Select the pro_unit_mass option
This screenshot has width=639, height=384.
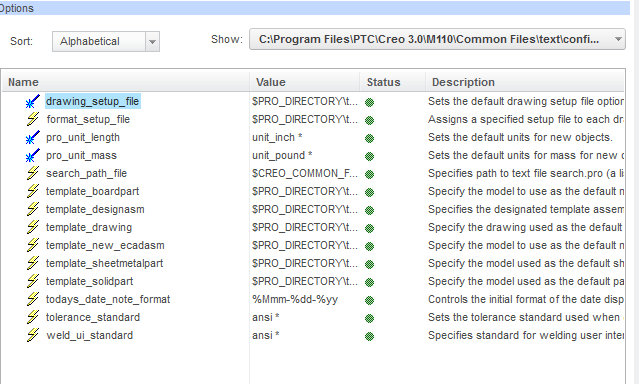tap(81, 155)
